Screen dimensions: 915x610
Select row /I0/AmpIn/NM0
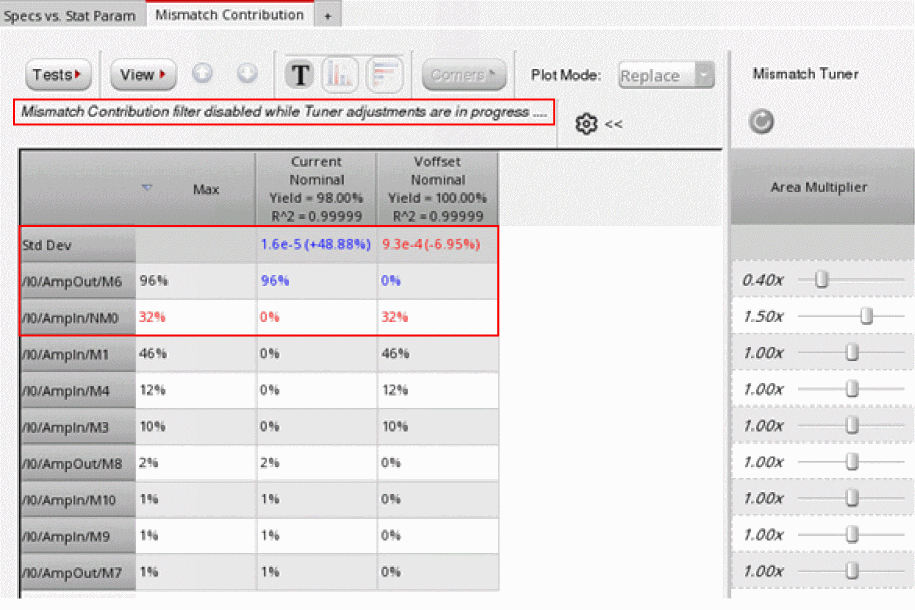click(x=78, y=318)
